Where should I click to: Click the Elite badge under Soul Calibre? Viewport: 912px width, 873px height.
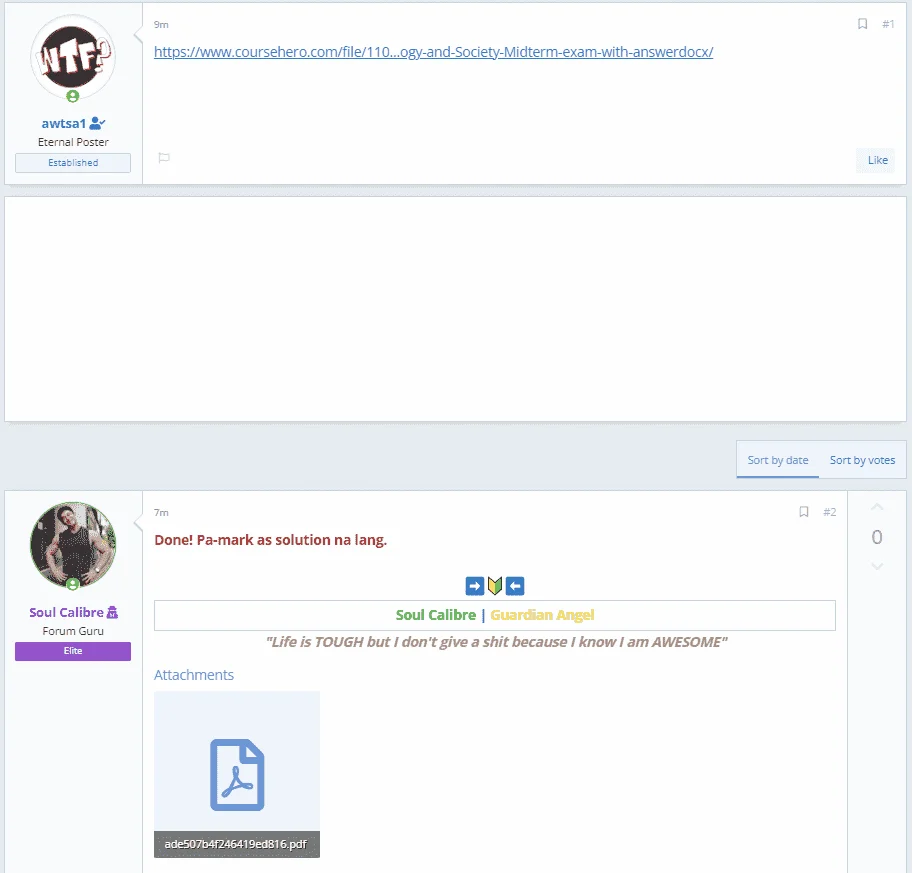click(x=73, y=651)
